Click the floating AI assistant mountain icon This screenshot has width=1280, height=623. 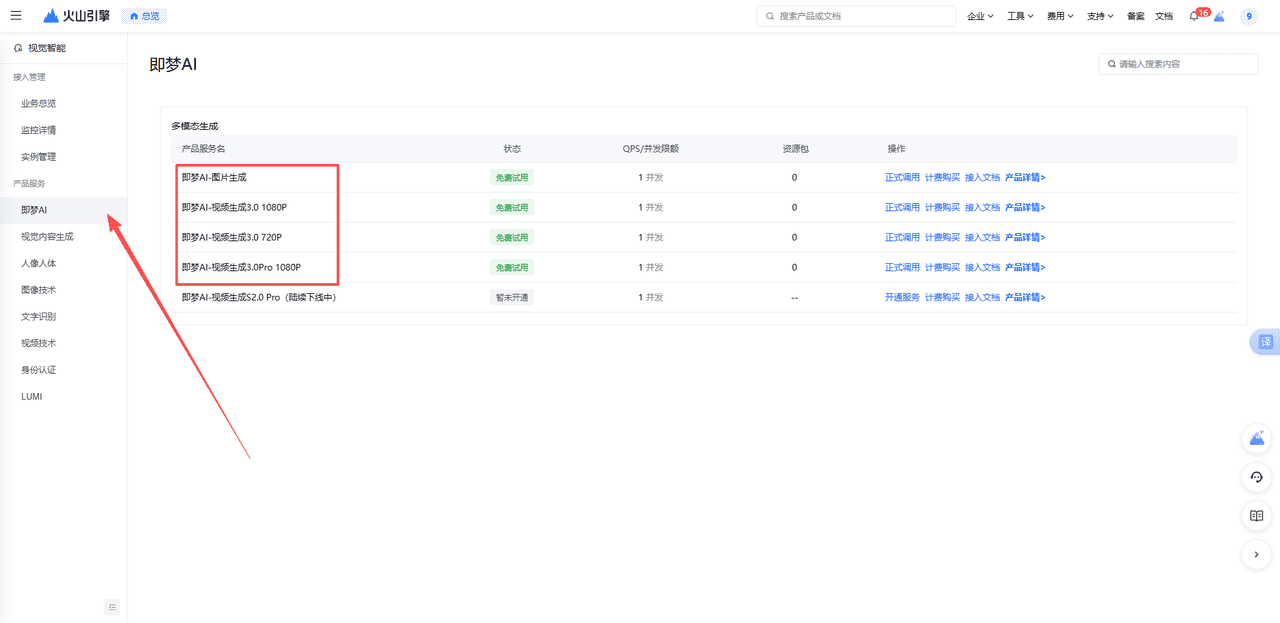click(x=1256, y=438)
